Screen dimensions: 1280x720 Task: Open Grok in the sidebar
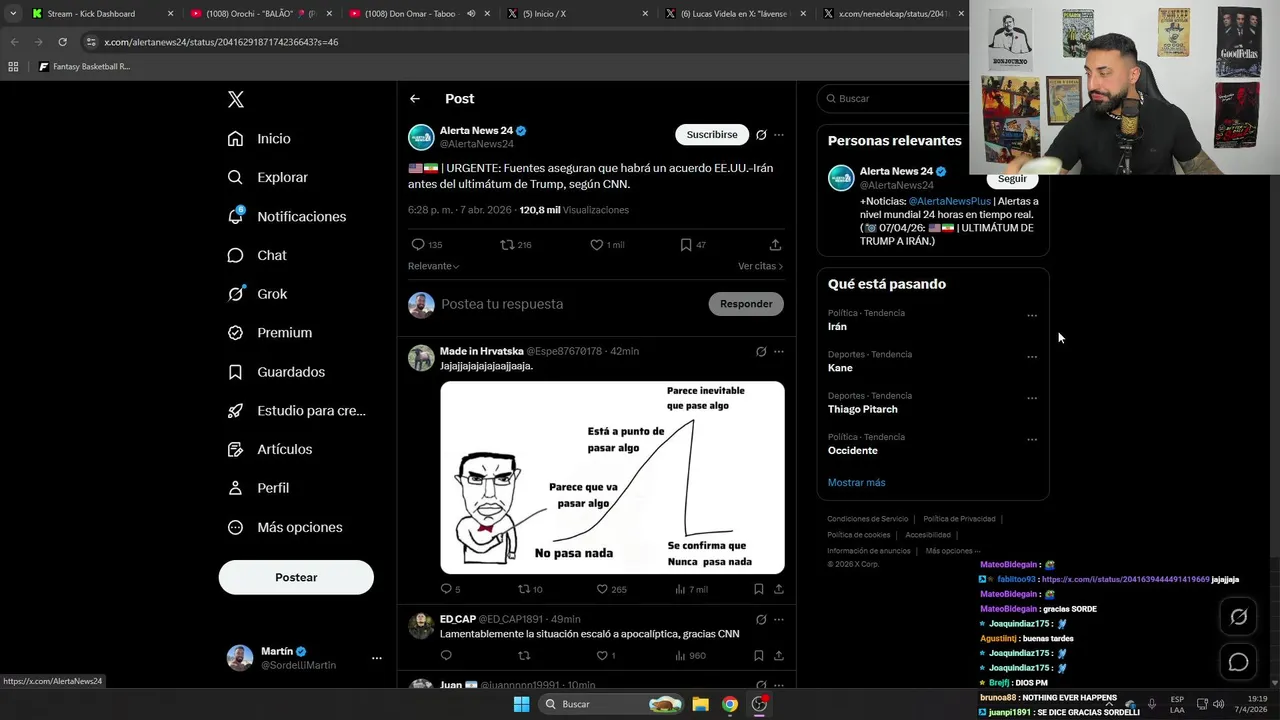[257, 294]
